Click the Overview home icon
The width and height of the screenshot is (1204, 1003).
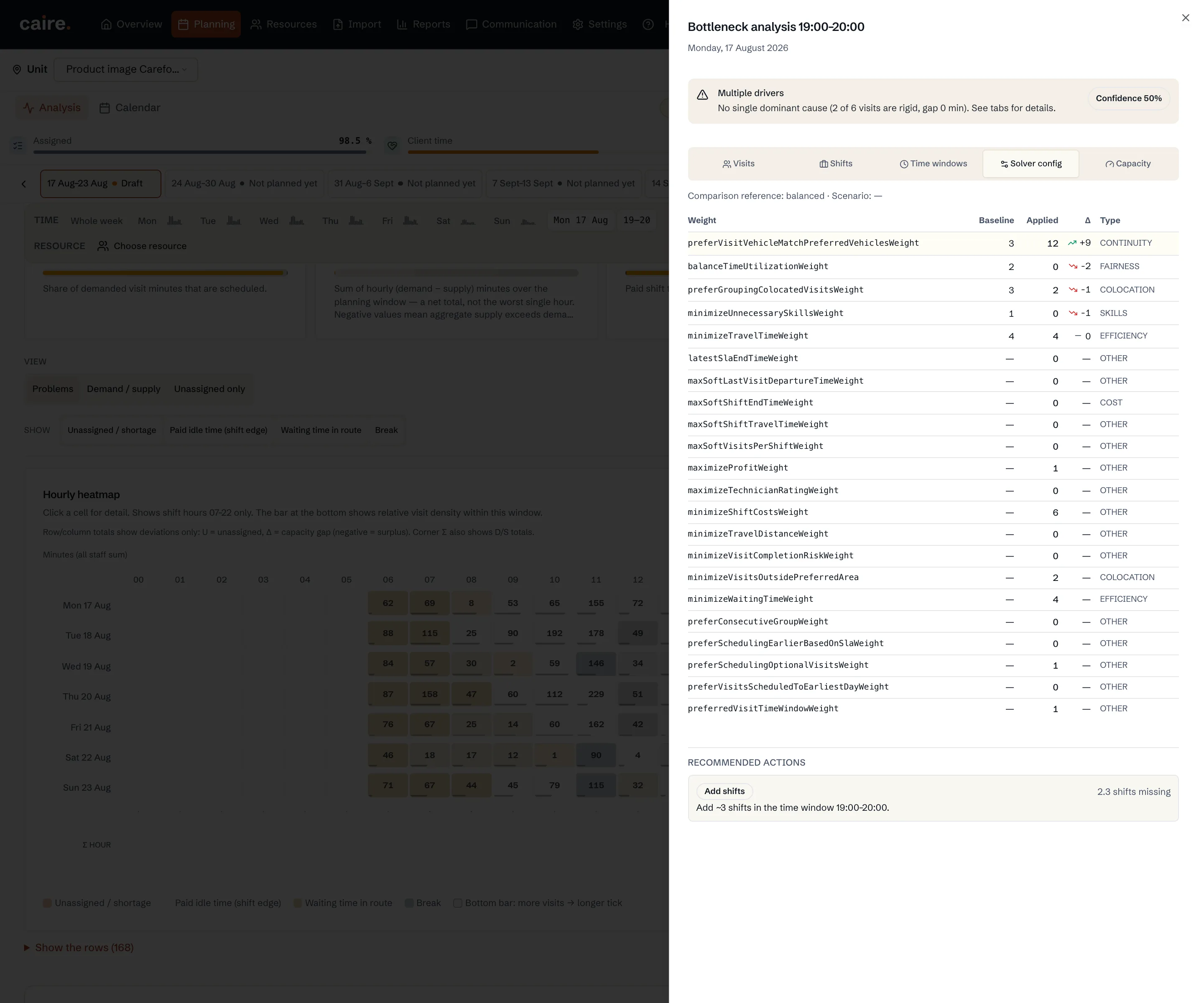pyautogui.click(x=106, y=24)
